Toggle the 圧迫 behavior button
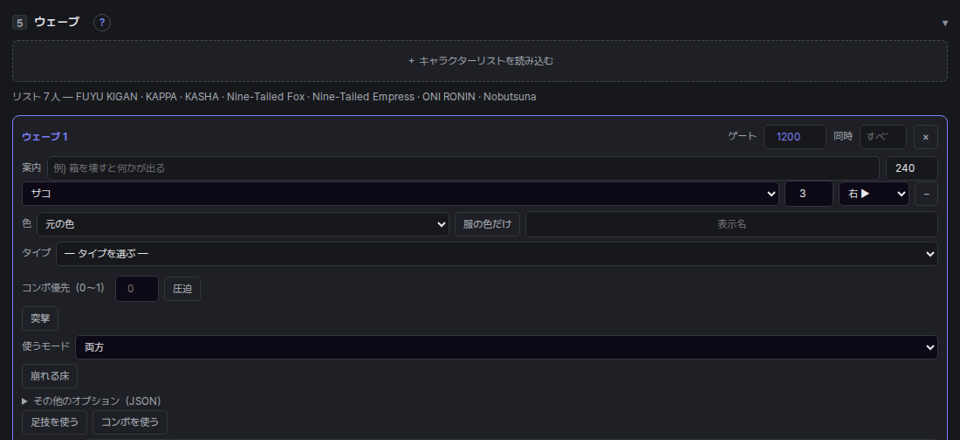The height and width of the screenshot is (440, 960). pos(182,289)
